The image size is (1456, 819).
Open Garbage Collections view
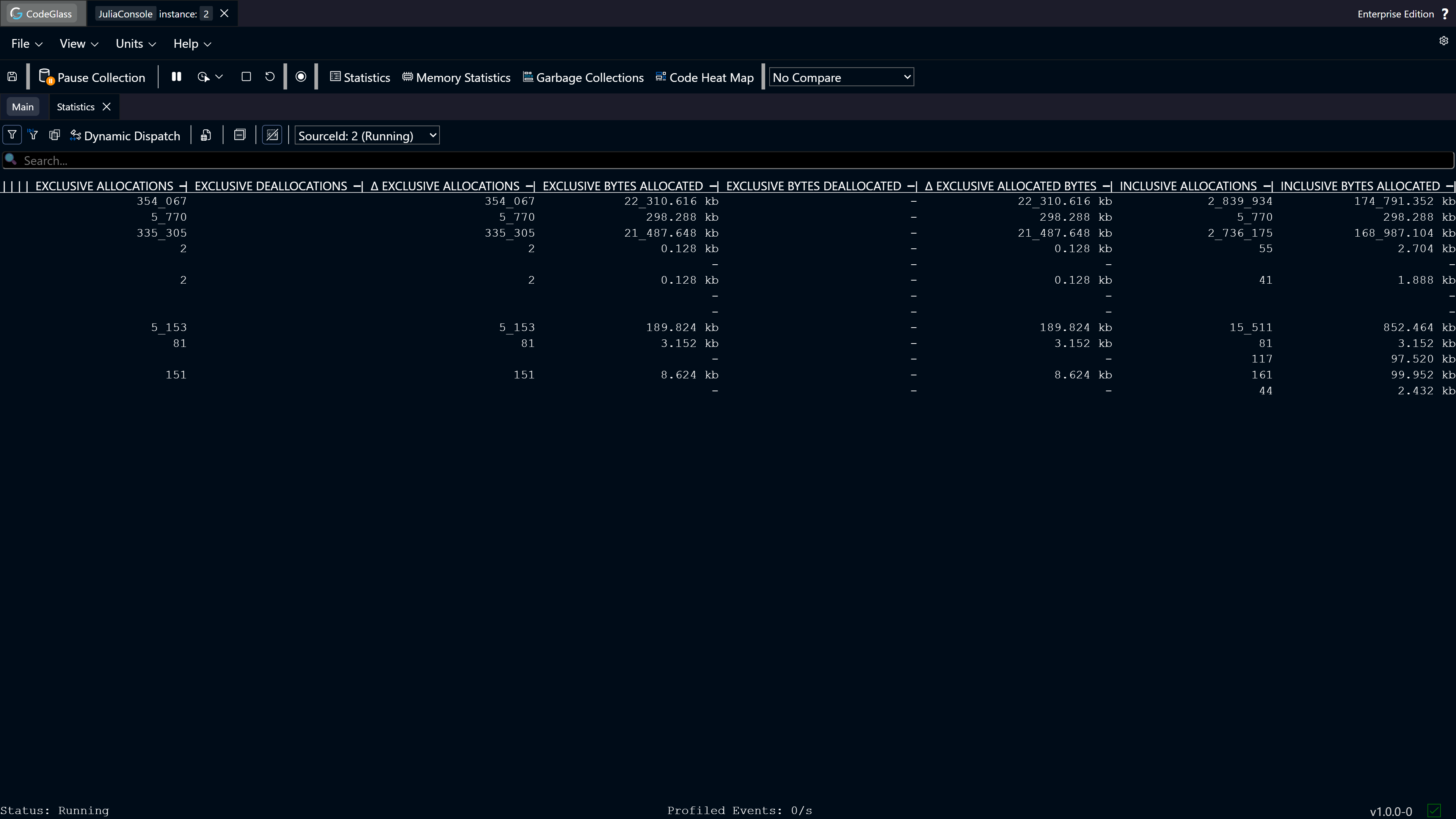(x=583, y=77)
